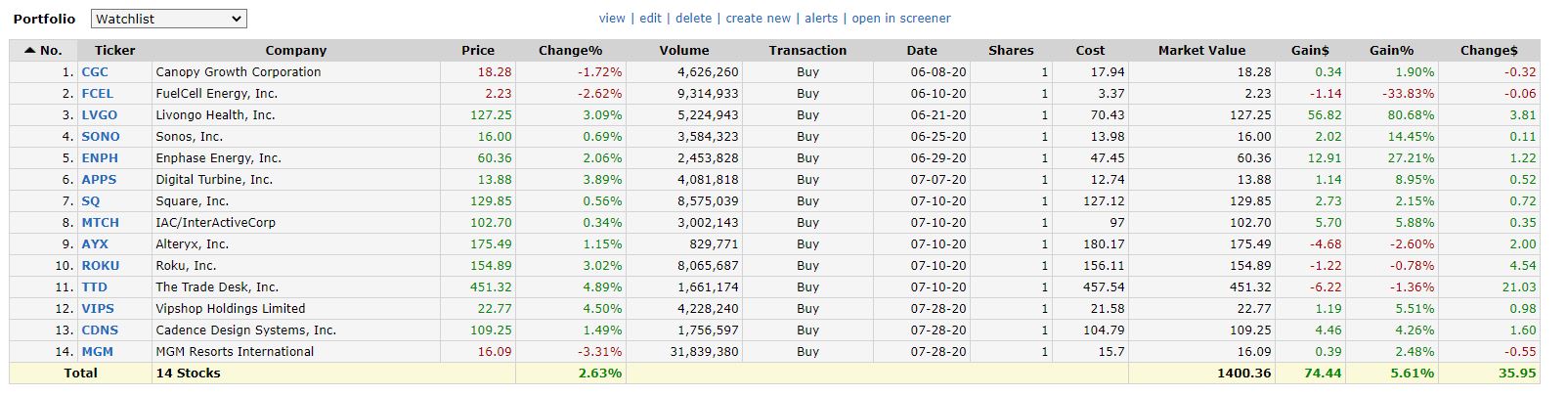Select the Enphase Energy, Inc. company cell
The image size is (1568, 396).
[218, 158]
